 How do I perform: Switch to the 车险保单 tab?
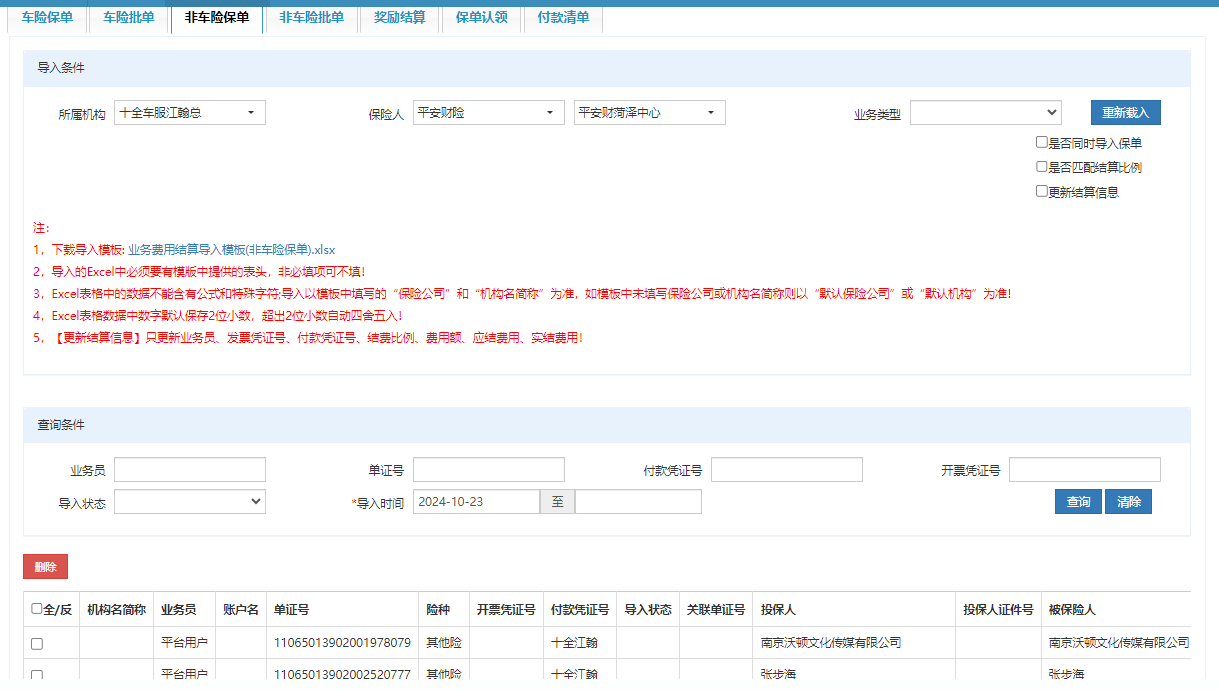tap(47, 17)
